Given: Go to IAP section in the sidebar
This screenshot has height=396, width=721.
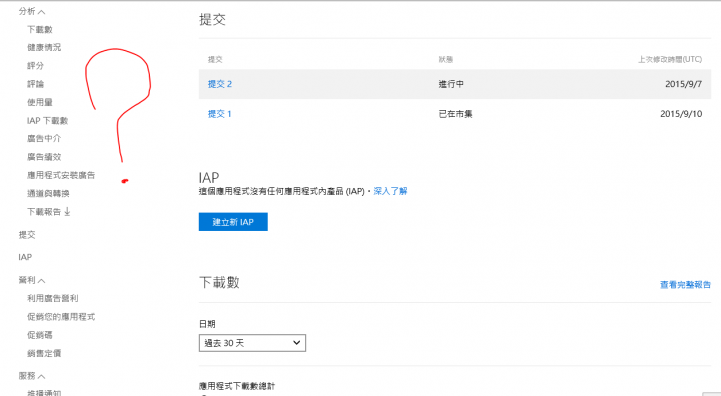Looking at the screenshot, I should 25,257.
